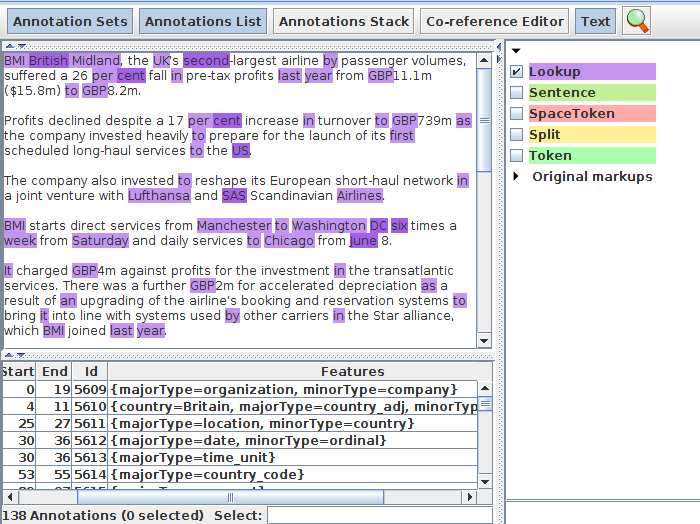Check the Token annotation type box
Viewport: 700px width, 524px height.
click(516, 156)
